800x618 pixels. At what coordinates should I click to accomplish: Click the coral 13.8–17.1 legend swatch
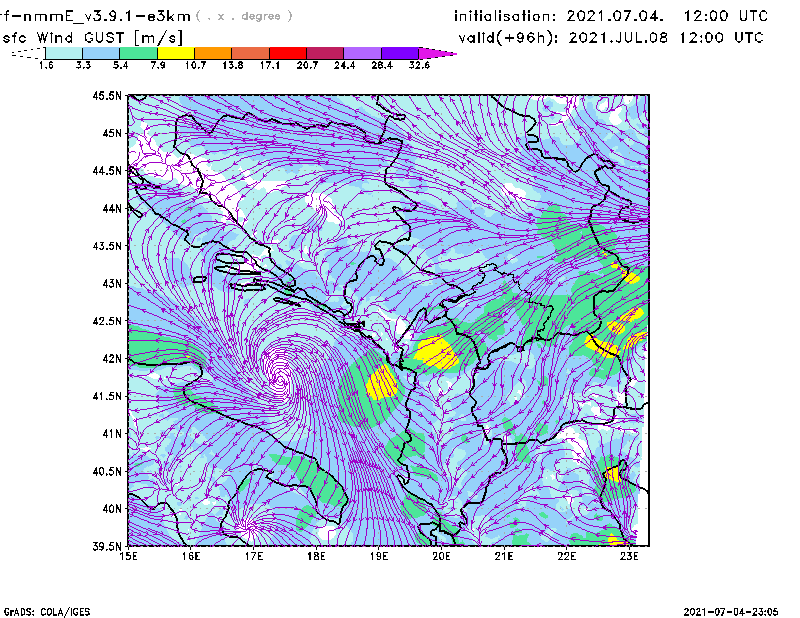click(x=251, y=53)
